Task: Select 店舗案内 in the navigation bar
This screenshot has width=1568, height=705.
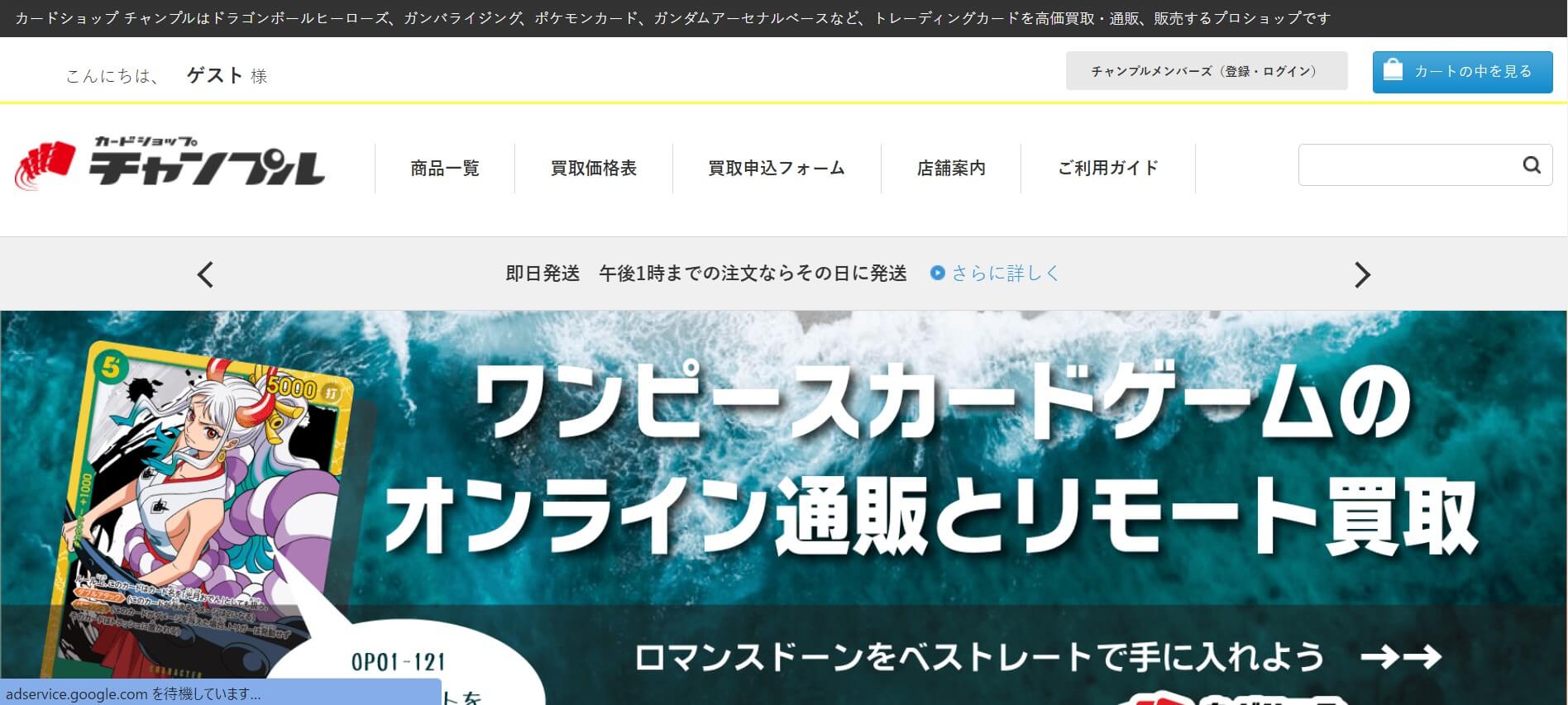Action: pyautogui.click(x=951, y=169)
